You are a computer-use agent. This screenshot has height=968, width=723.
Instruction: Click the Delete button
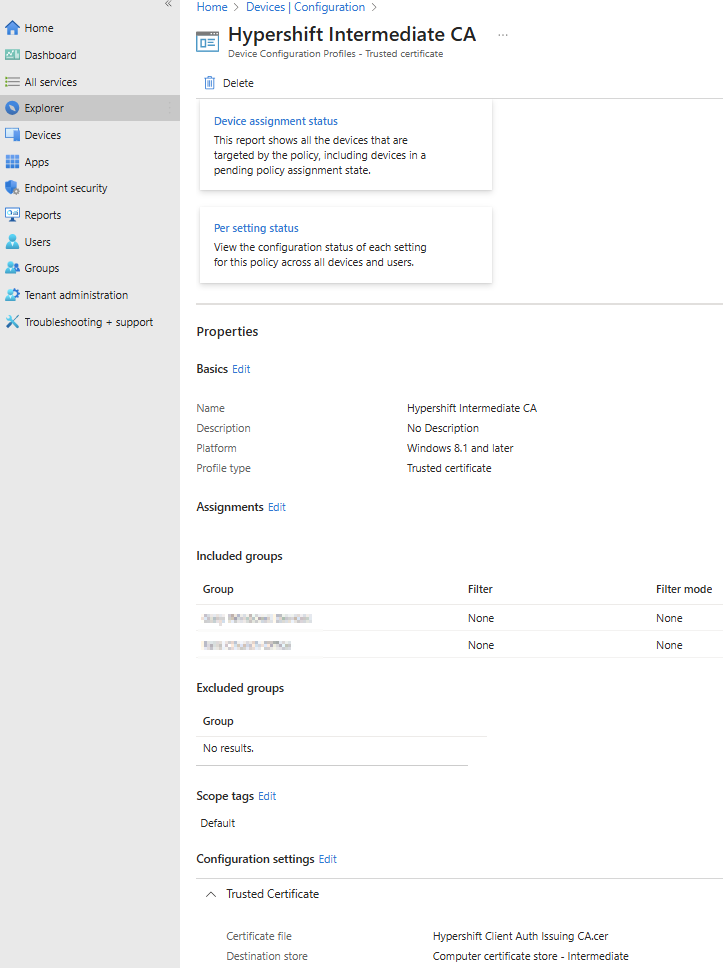(228, 83)
